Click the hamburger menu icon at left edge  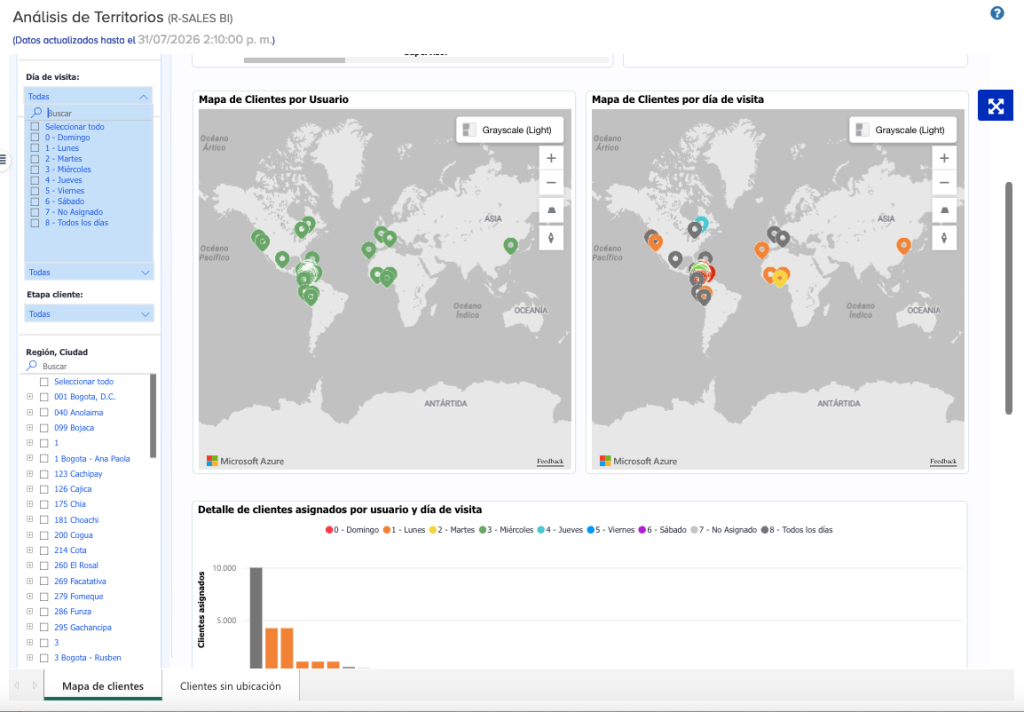(3, 159)
